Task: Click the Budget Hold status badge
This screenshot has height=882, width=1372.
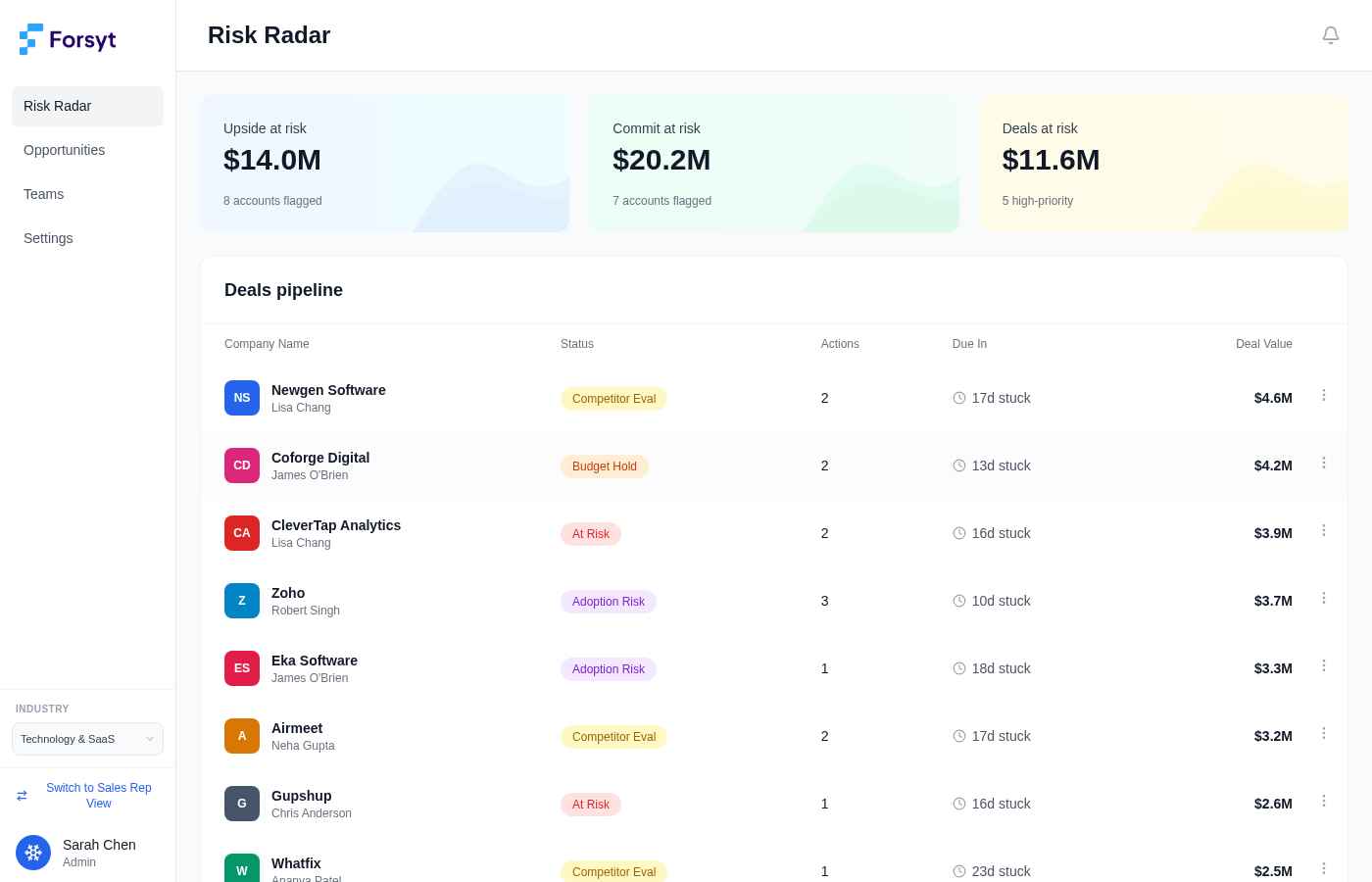Action: [605, 466]
